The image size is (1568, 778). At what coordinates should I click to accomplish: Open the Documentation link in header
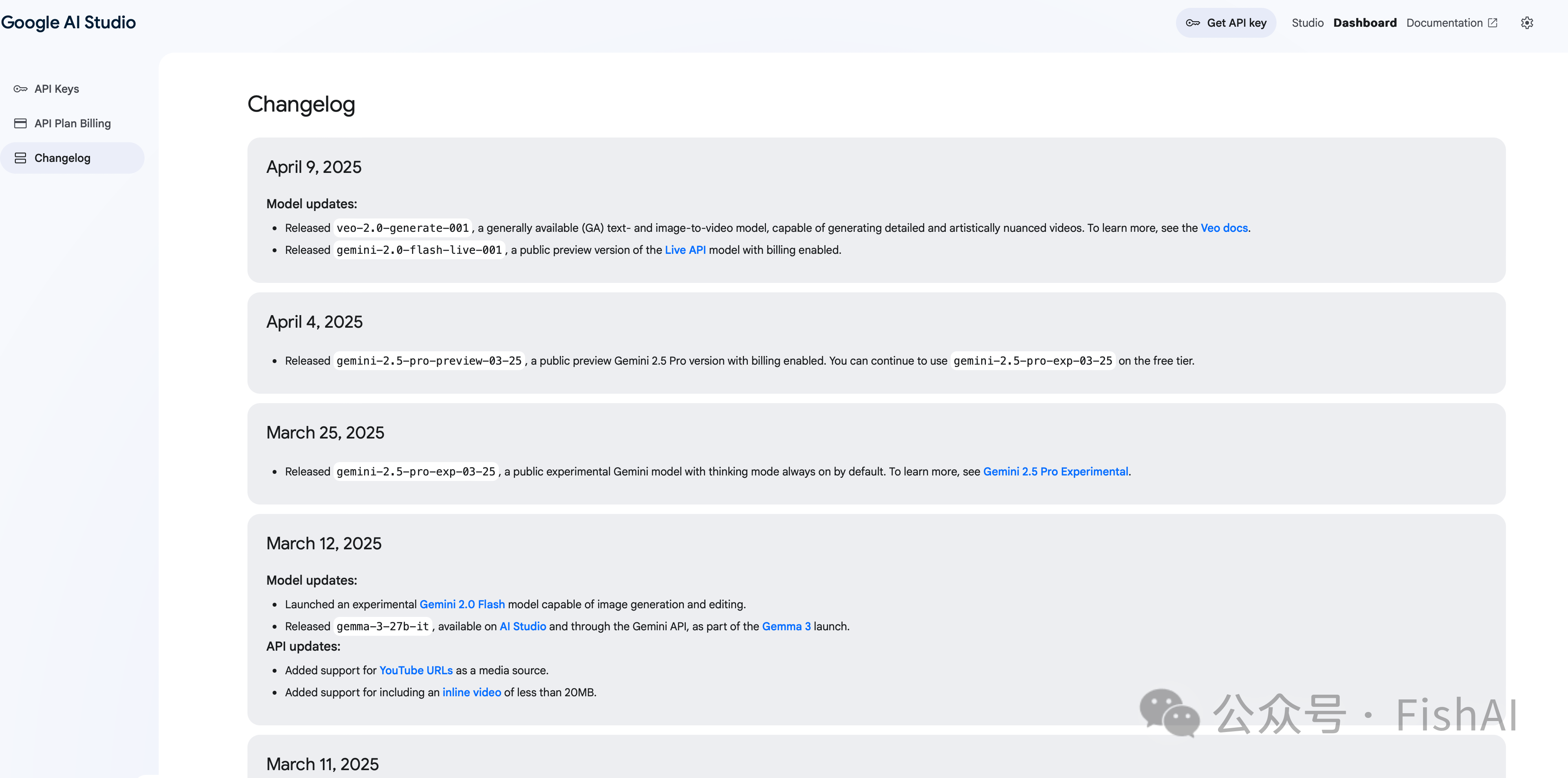pos(1452,23)
